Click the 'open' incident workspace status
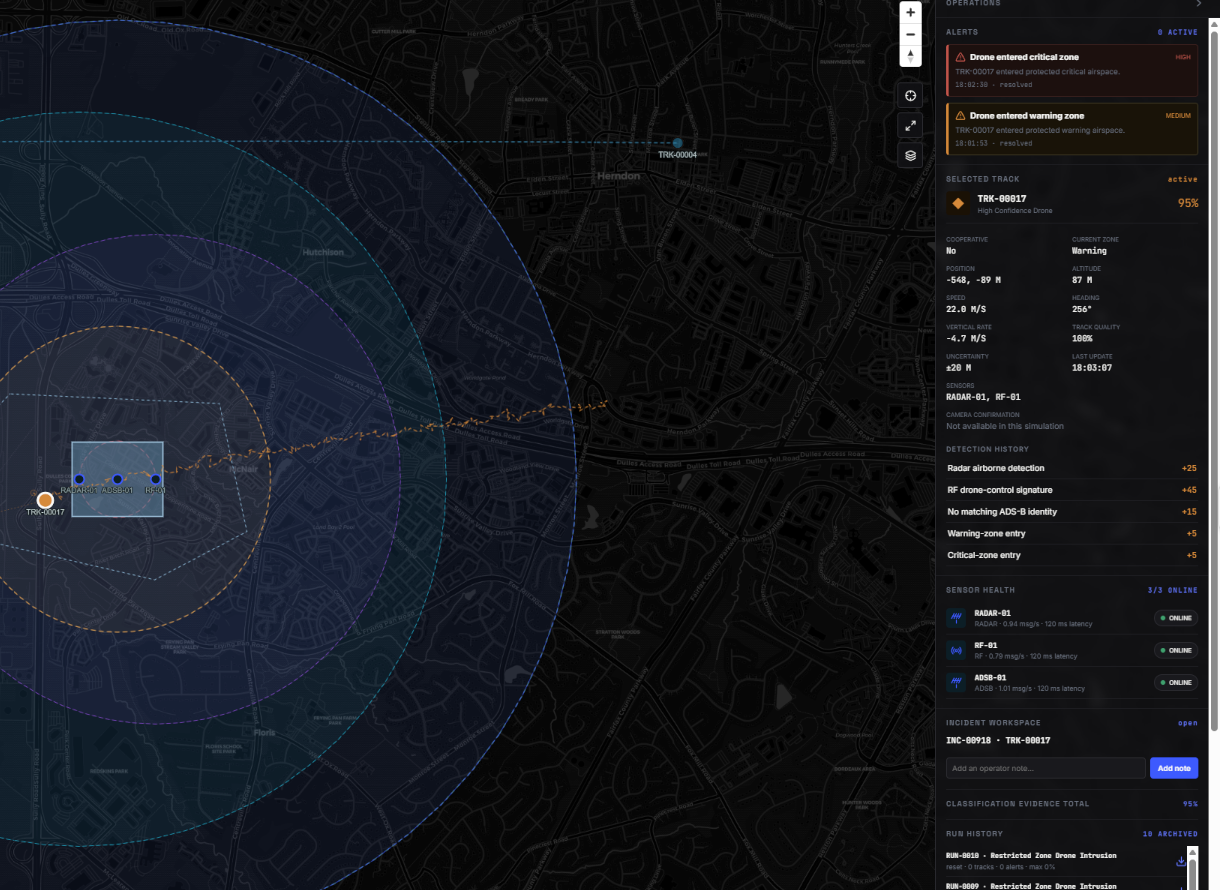The image size is (1220, 890). tap(1188, 722)
